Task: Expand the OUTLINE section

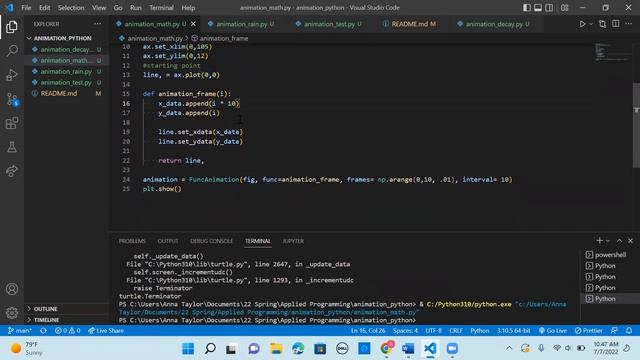Action: click(x=67, y=309)
